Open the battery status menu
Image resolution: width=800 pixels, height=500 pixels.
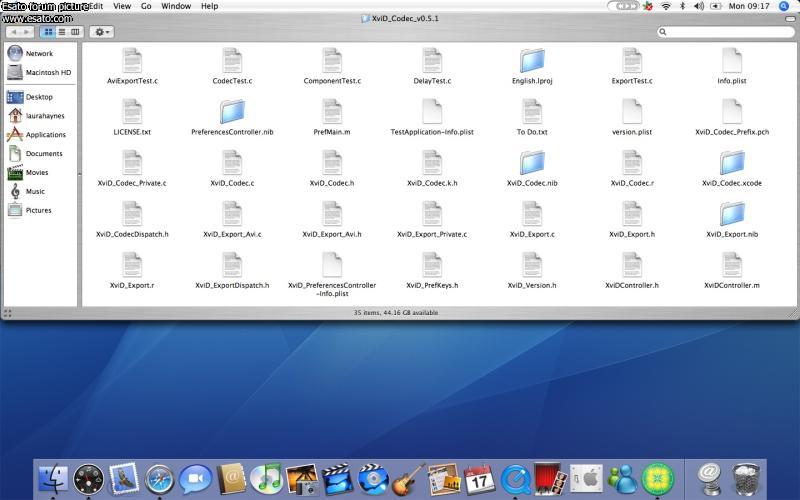716,6
